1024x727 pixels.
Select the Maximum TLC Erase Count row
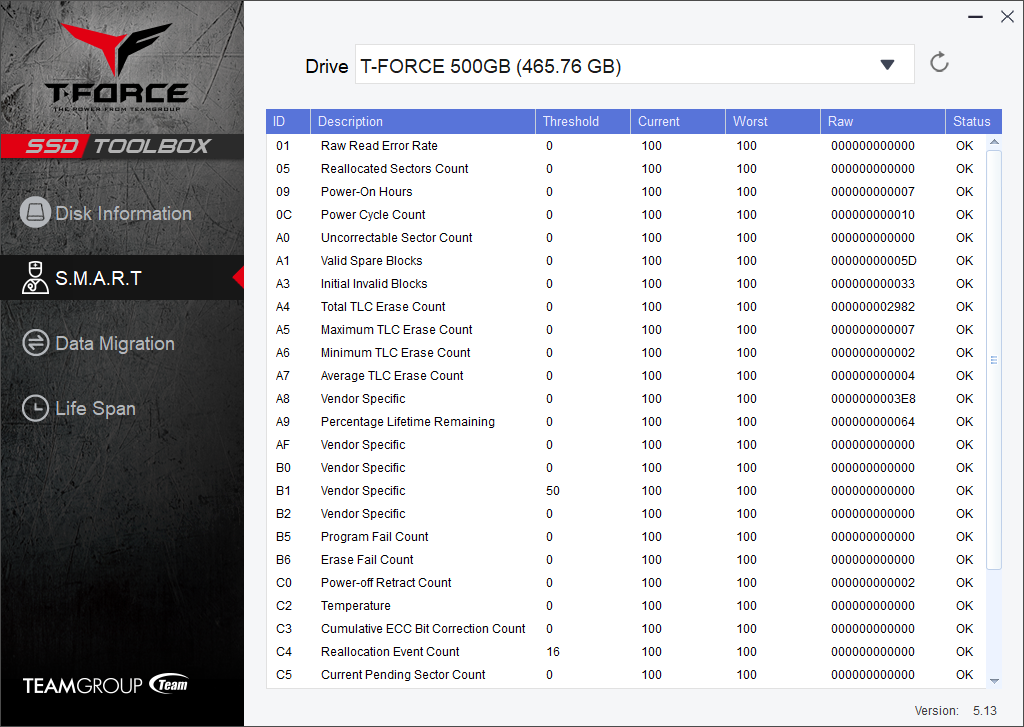click(x=626, y=329)
